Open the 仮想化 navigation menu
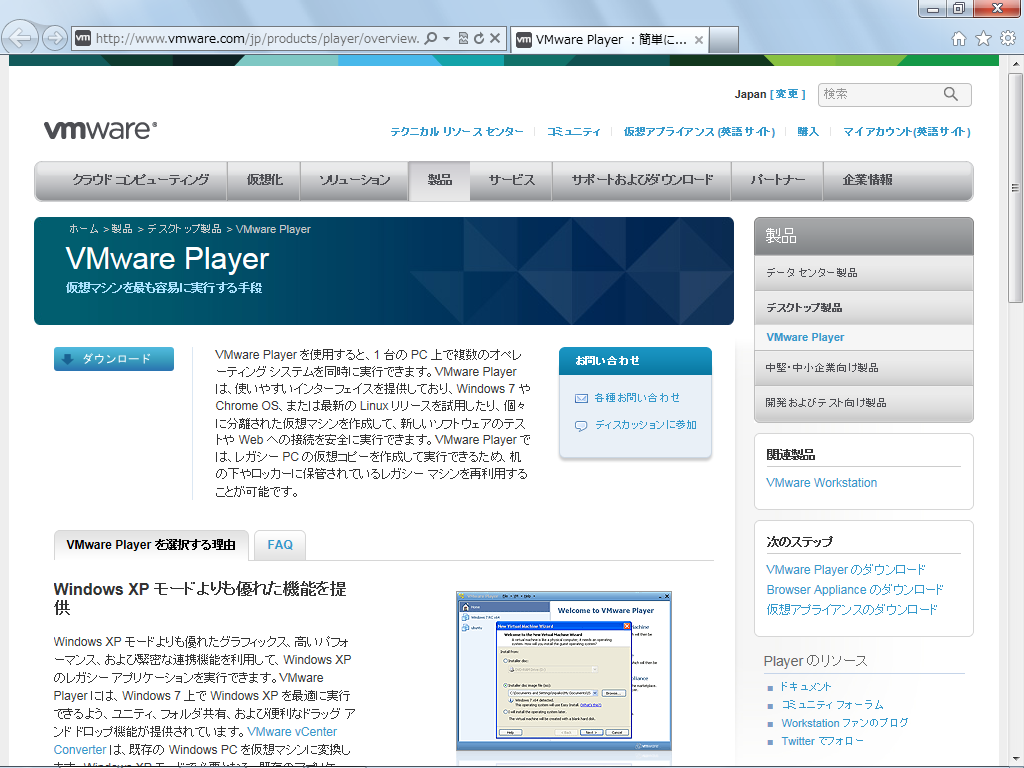The image size is (1024, 768). tap(264, 180)
